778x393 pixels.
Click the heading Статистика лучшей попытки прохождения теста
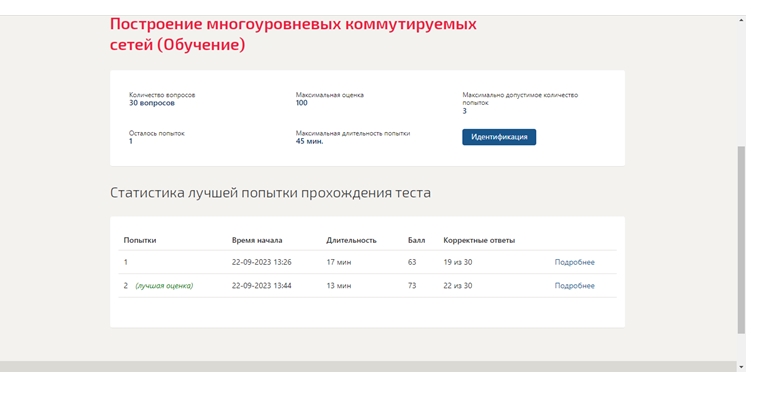pyautogui.click(x=270, y=193)
